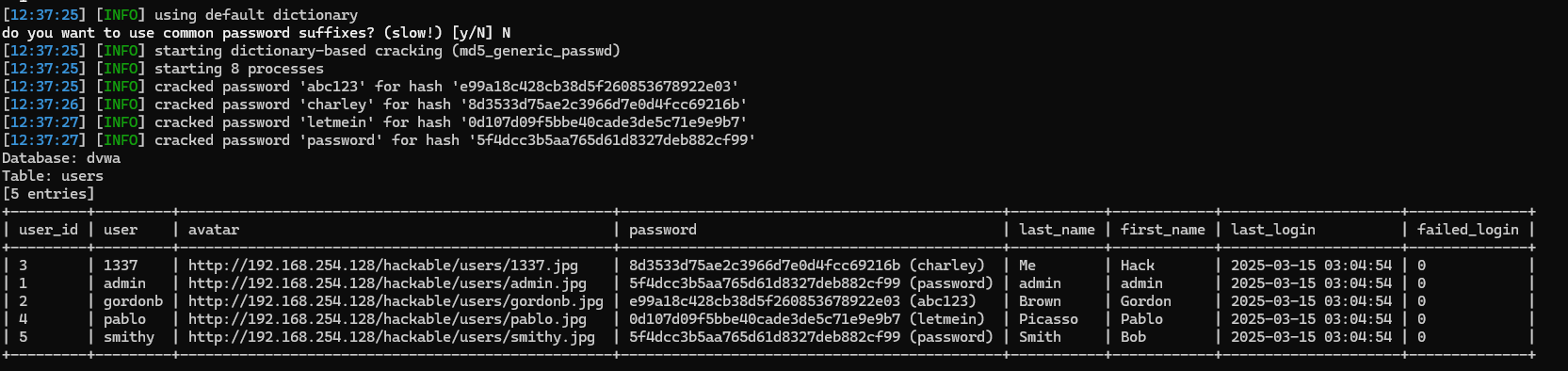
Task: Click the 'Database: dvwa' line
Action: coord(61,158)
